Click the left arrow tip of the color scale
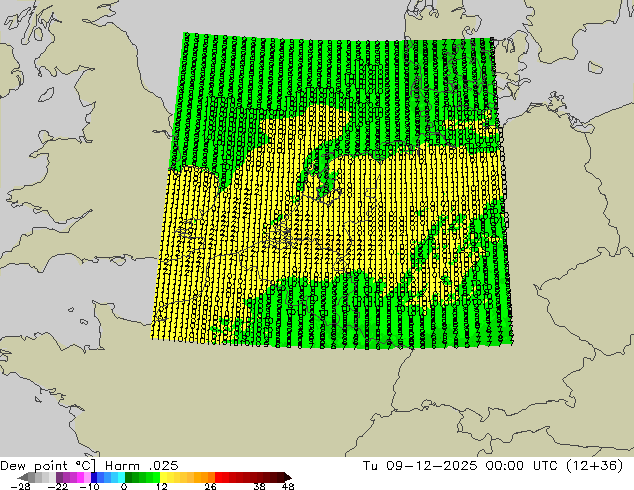This screenshot has width=634, height=490. [x=21, y=477]
